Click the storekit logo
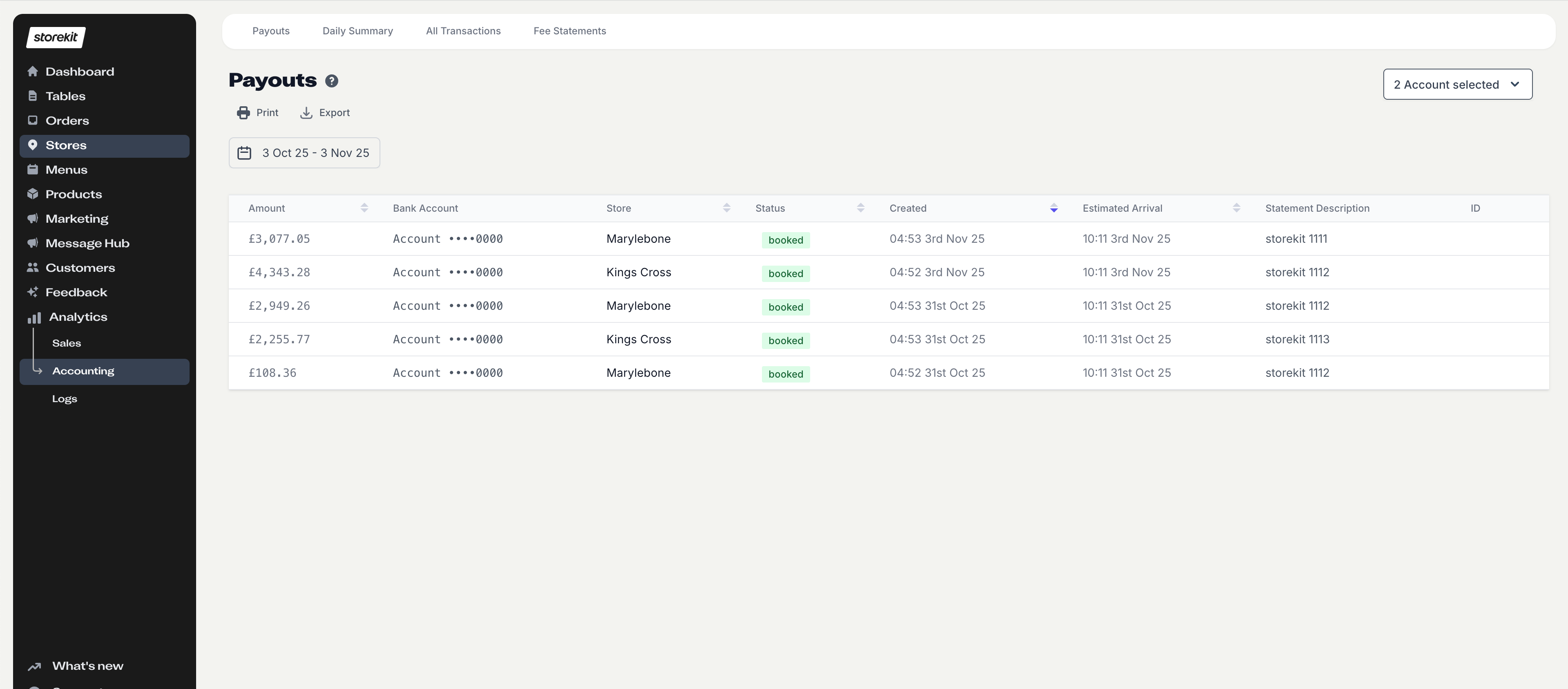The width and height of the screenshot is (1568, 689). [56, 37]
